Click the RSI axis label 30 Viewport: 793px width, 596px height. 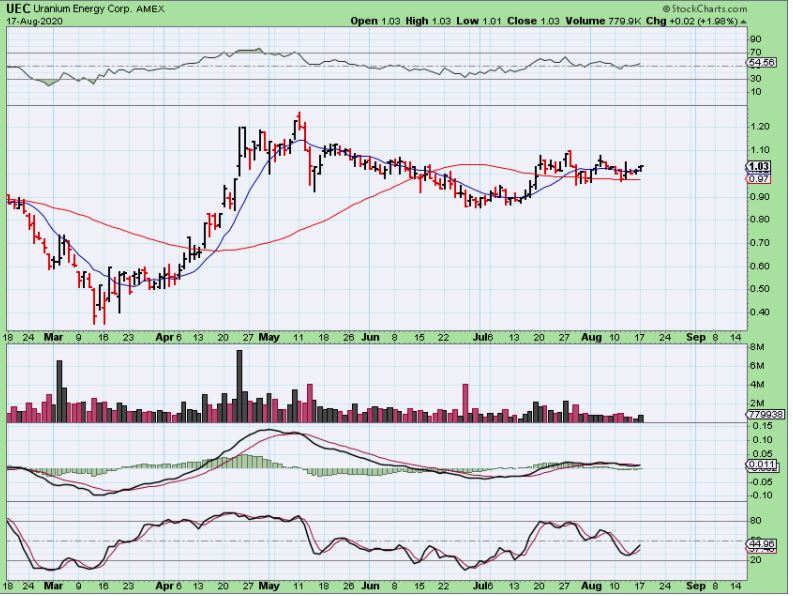coord(756,78)
